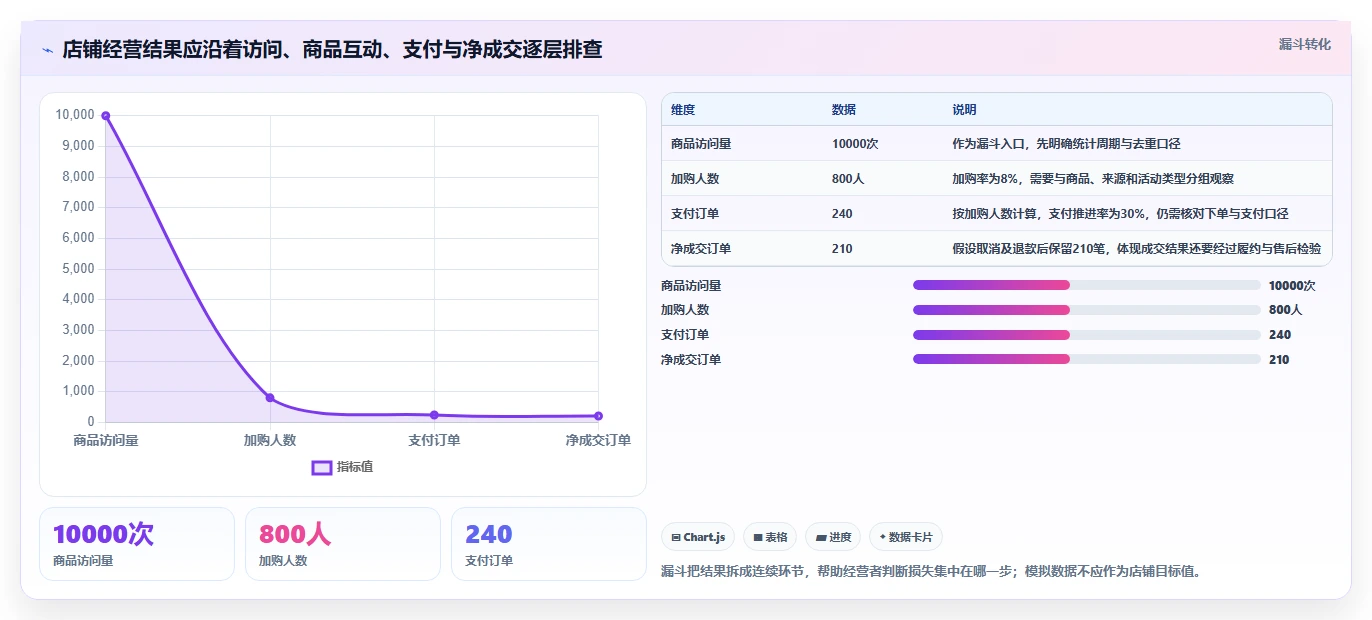Click the Chart.js tag chip
The height and width of the screenshot is (620, 1372).
pos(698,537)
